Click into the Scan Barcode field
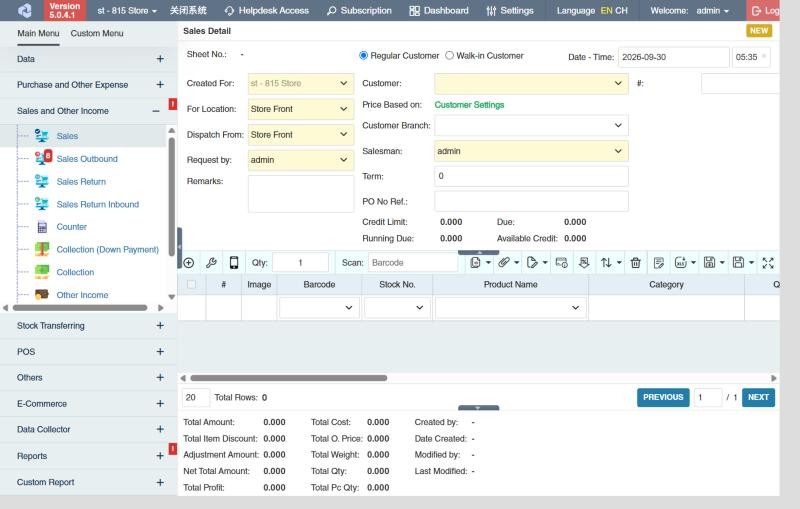800x509 pixels. coord(413,263)
